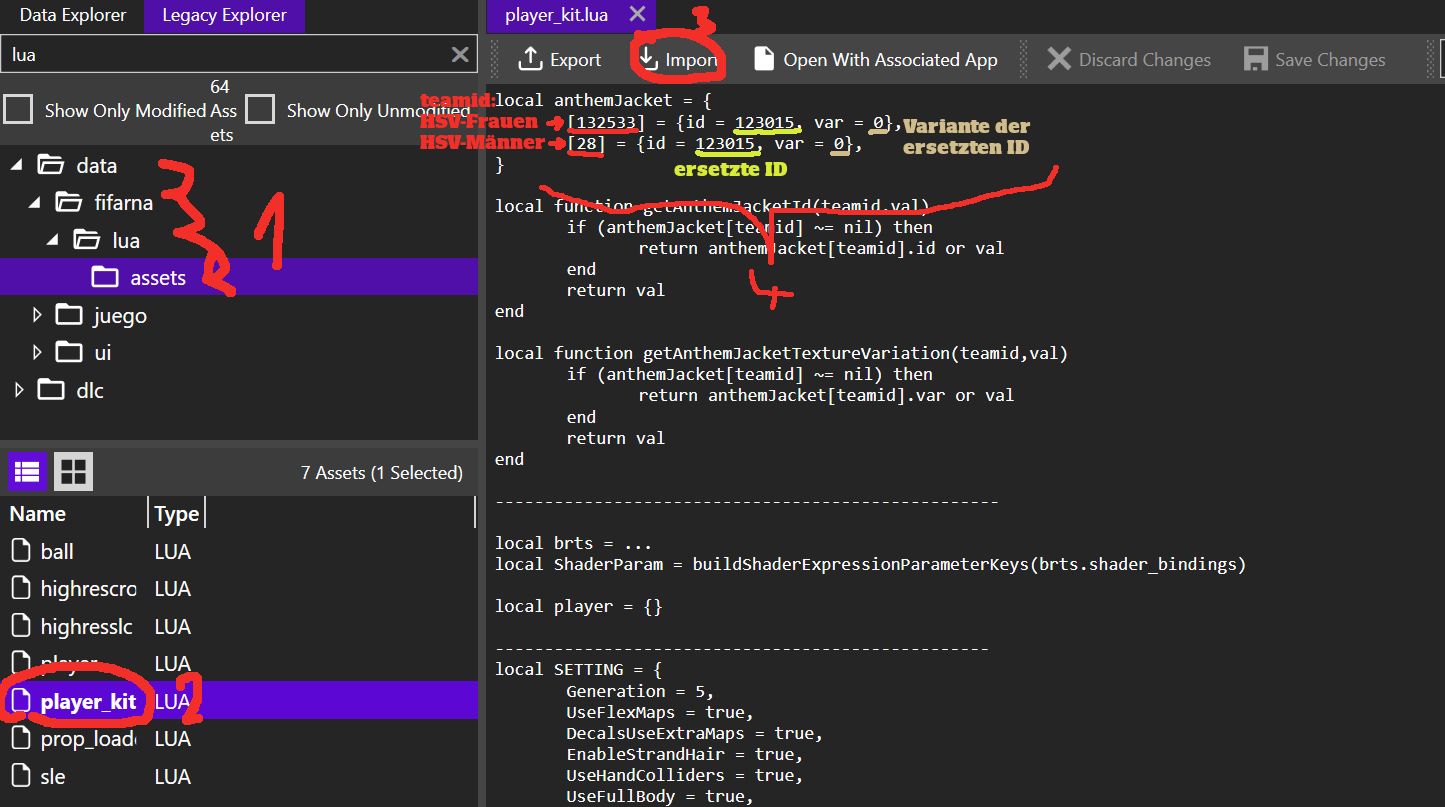Enable Show Only Unmodified checkbox
The width and height of the screenshot is (1445, 807).
tap(260, 110)
